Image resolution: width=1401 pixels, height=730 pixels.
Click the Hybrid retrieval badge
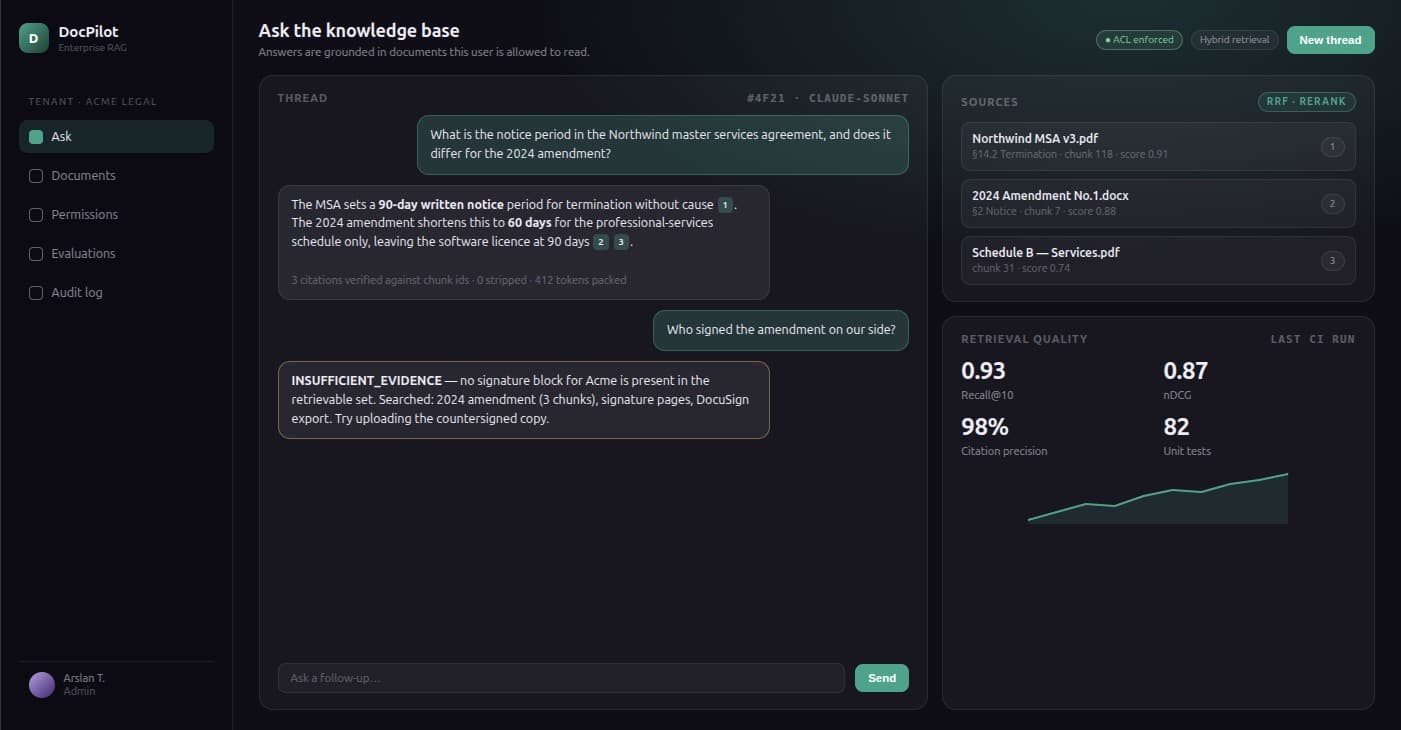pyautogui.click(x=1234, y=40)
